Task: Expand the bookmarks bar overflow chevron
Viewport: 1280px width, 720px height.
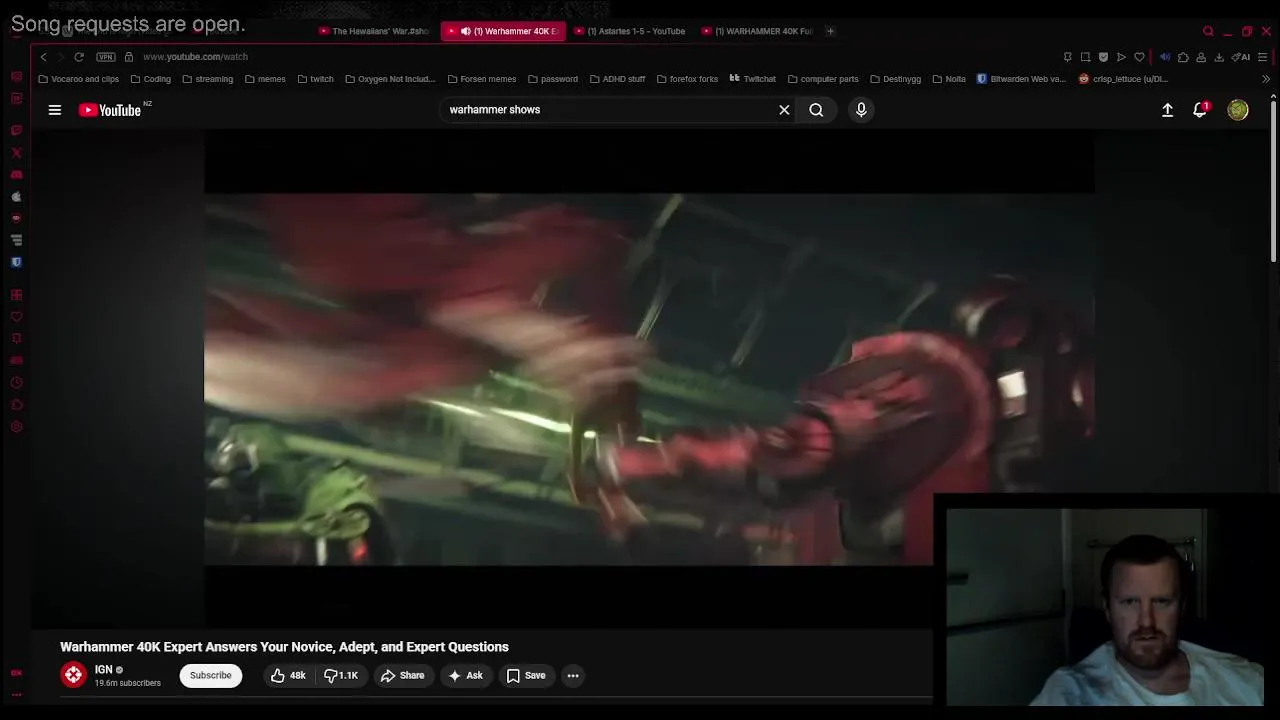Action: (x=1266, y=79)
